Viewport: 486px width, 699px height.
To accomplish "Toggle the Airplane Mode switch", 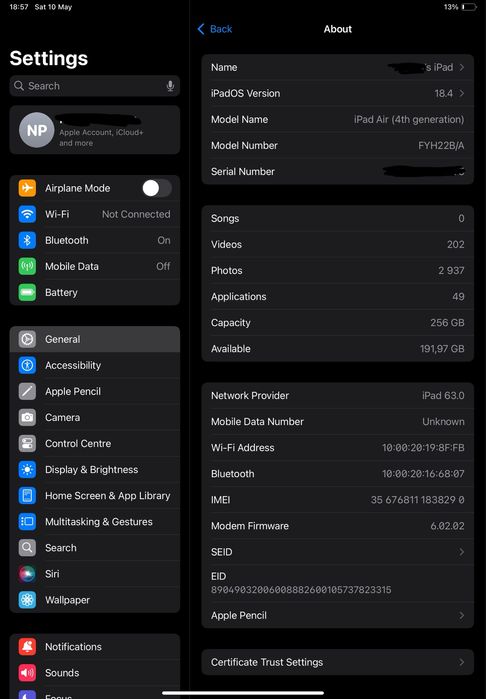I will 157,188.
